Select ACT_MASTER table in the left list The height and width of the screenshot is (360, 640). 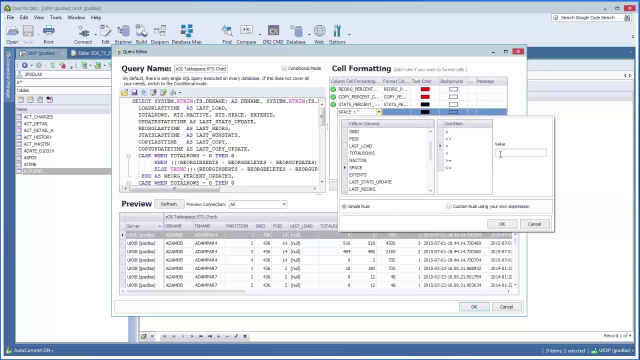click(x=37, y=144)
